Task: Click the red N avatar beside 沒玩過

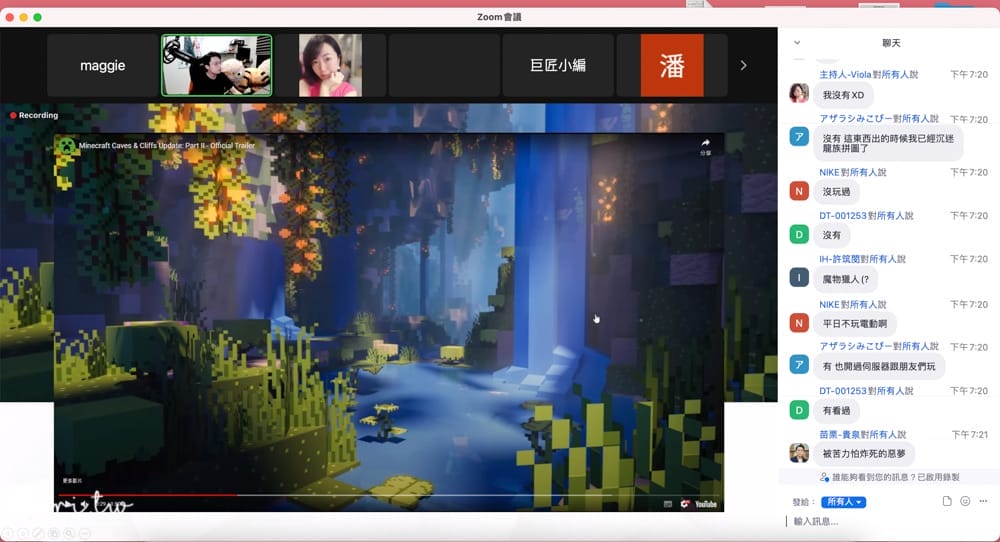Action: (799, 191)
